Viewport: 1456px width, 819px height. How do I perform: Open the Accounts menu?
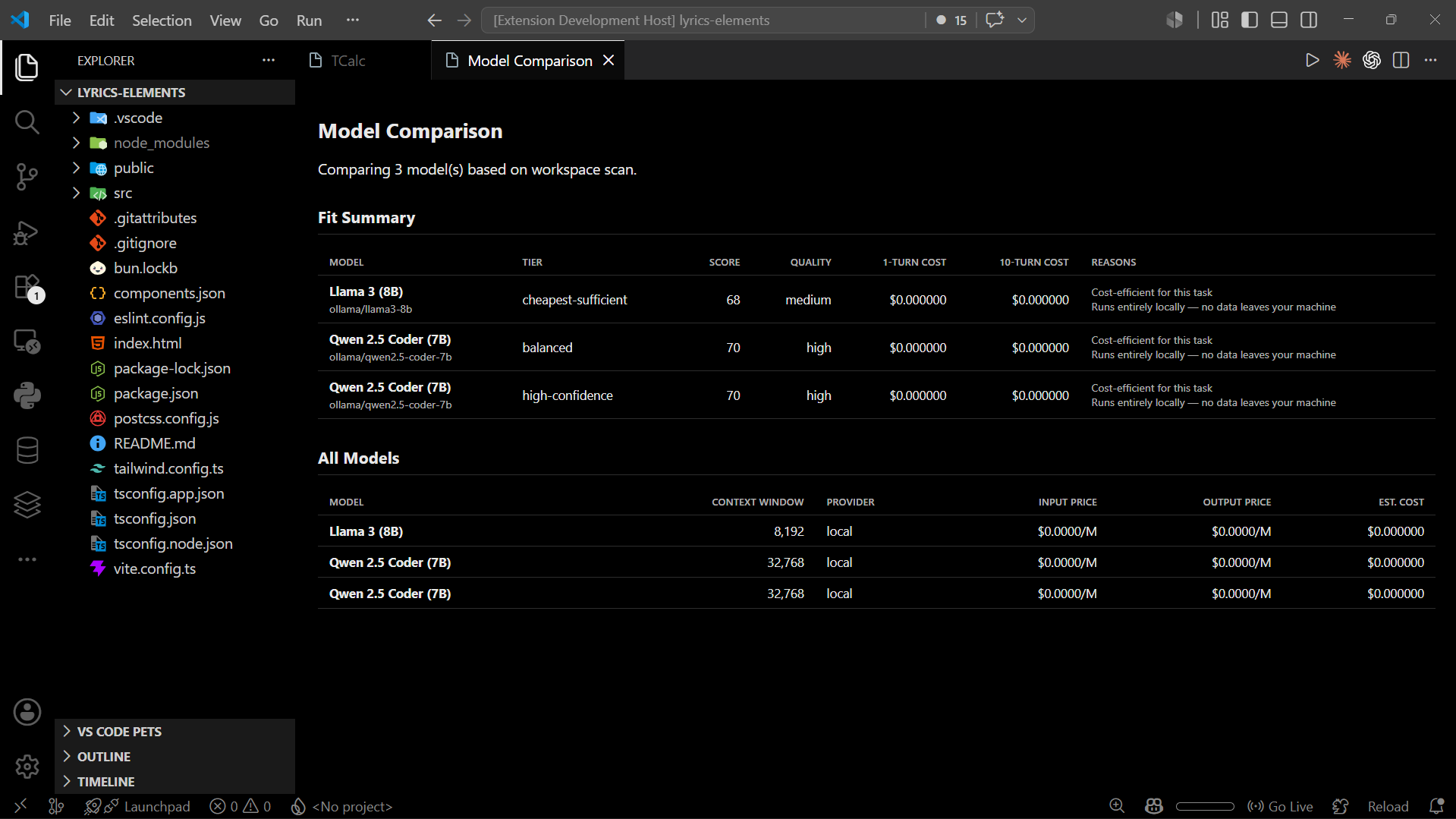click(x=27, y=712)
